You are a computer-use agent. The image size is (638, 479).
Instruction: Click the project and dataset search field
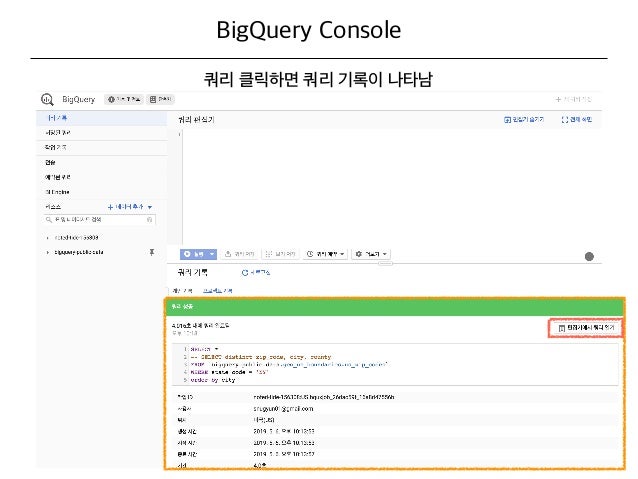pos(100,220)
